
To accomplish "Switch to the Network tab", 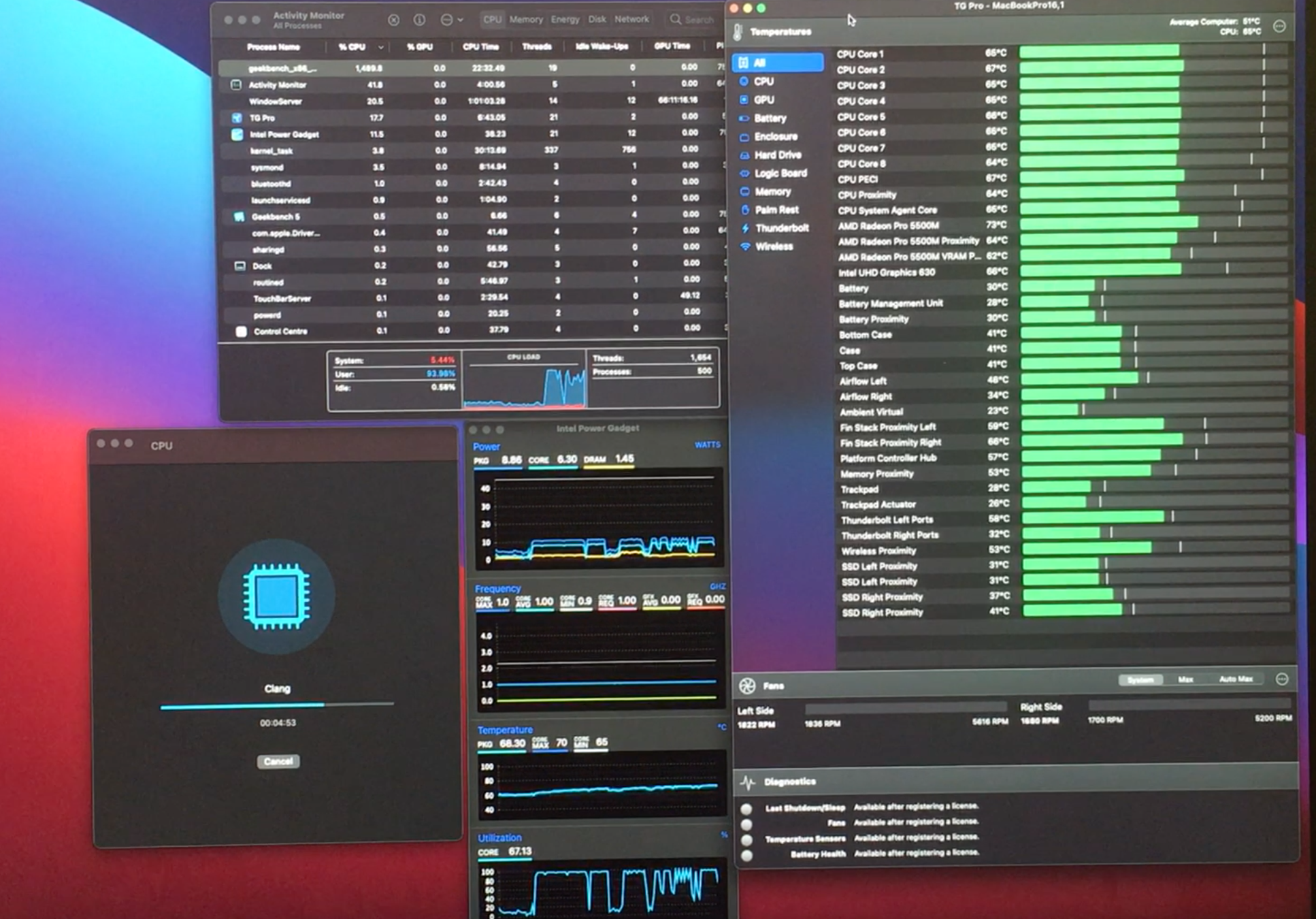I will coord(631,20).
